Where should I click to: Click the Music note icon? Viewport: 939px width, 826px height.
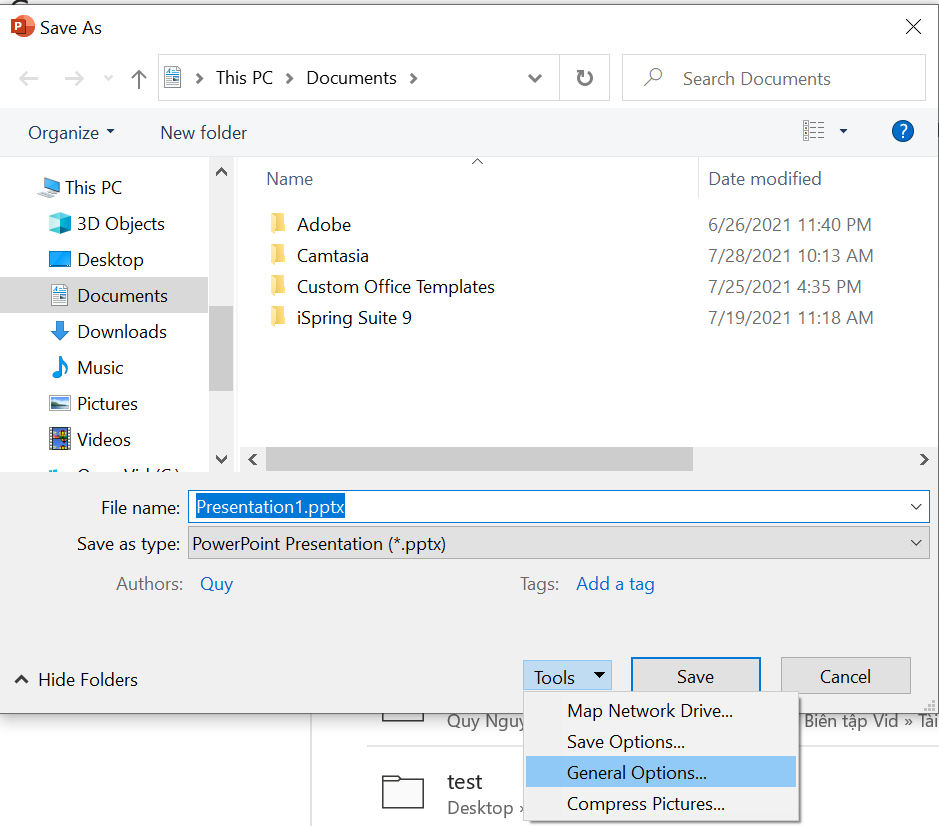click(60, 367)
